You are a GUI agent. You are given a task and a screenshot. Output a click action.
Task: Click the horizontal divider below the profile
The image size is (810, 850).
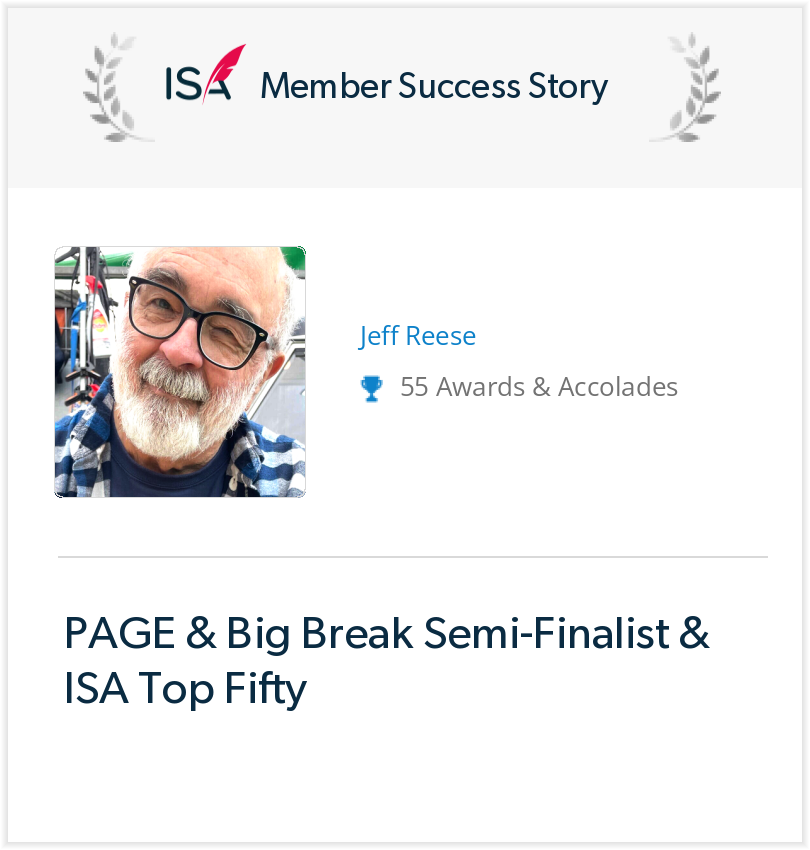pyautogui.click(x=413, y=557)
